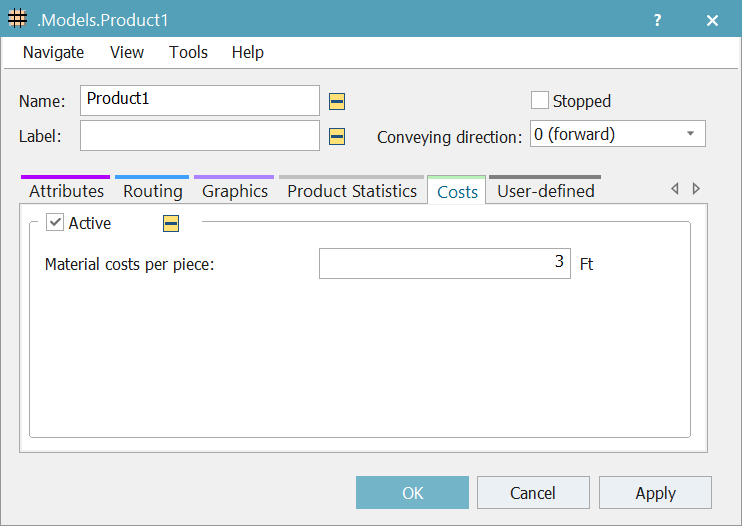Image resolution: width=742 pixels, height=526 pixels.
Task: Open the Navigate menu
Action: (53, 52)
